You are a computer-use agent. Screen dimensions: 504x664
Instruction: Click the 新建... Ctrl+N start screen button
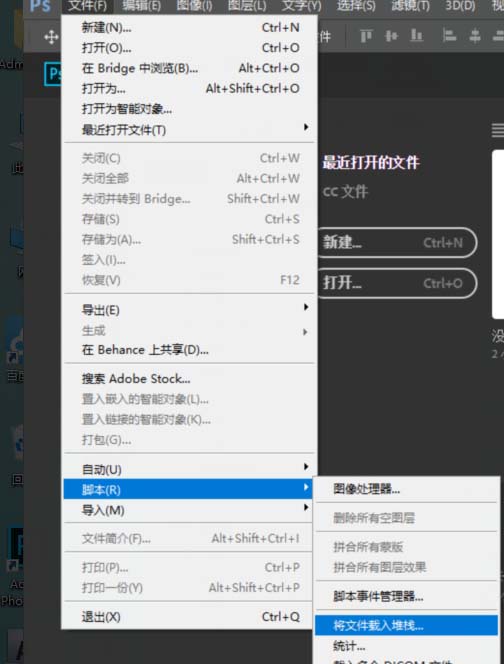397,243
